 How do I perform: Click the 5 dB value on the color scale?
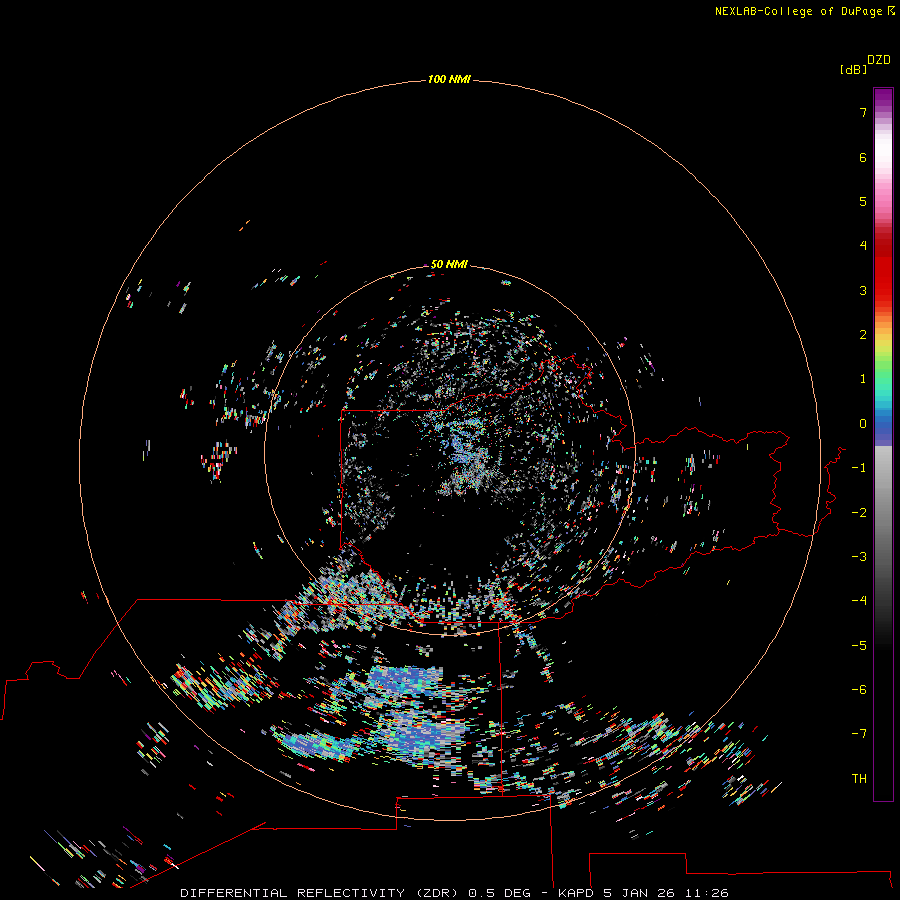[x=863, y=201]
